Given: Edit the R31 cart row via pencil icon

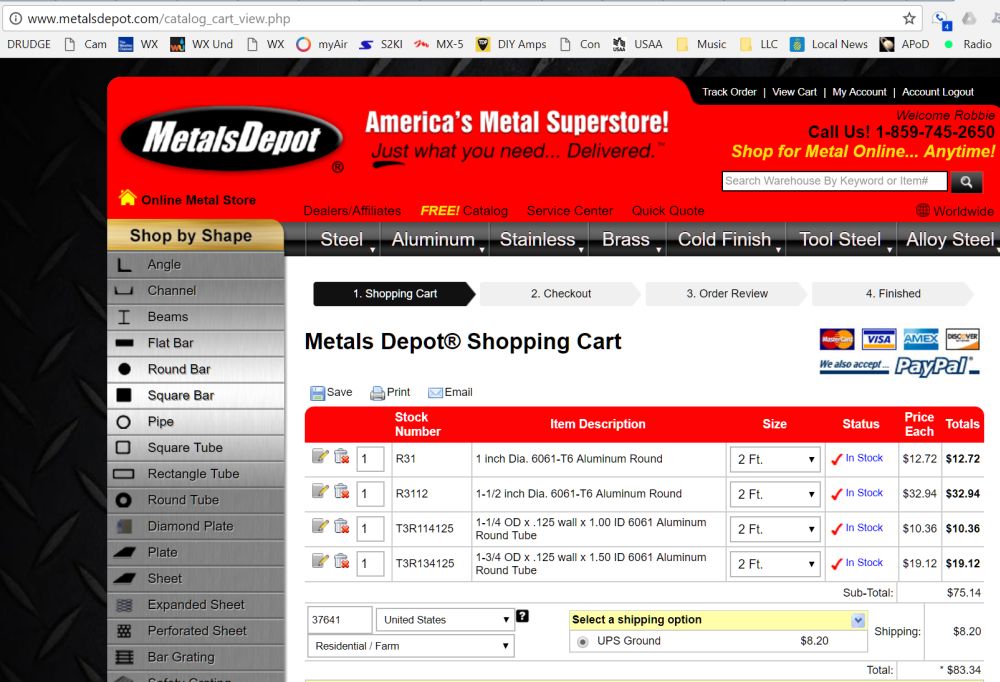Looking at the screenshot, I should 320,456.
